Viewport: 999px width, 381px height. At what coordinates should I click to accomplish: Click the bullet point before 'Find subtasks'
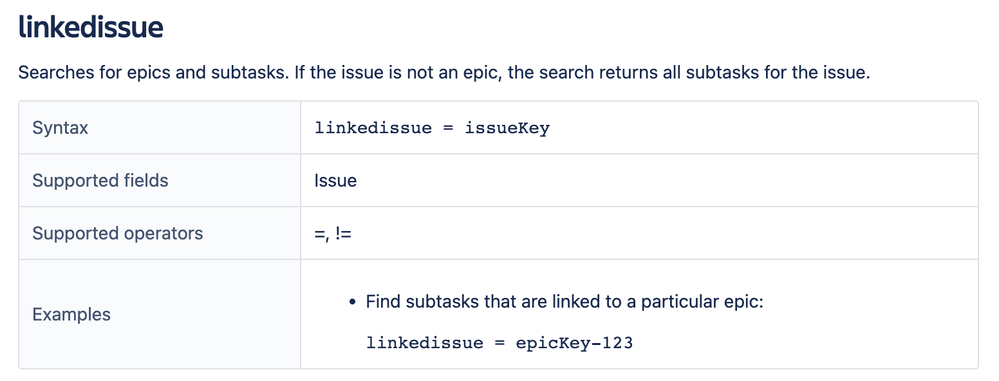click(x=353, y=301)
